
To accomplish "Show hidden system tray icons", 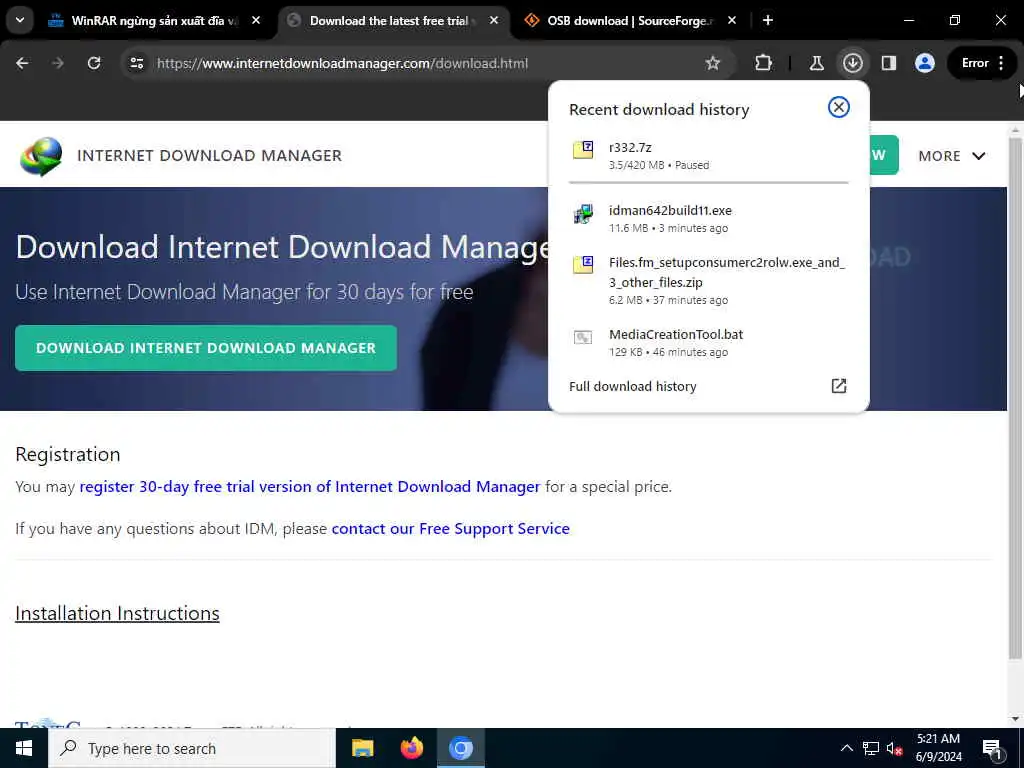I will coord(846,748).
